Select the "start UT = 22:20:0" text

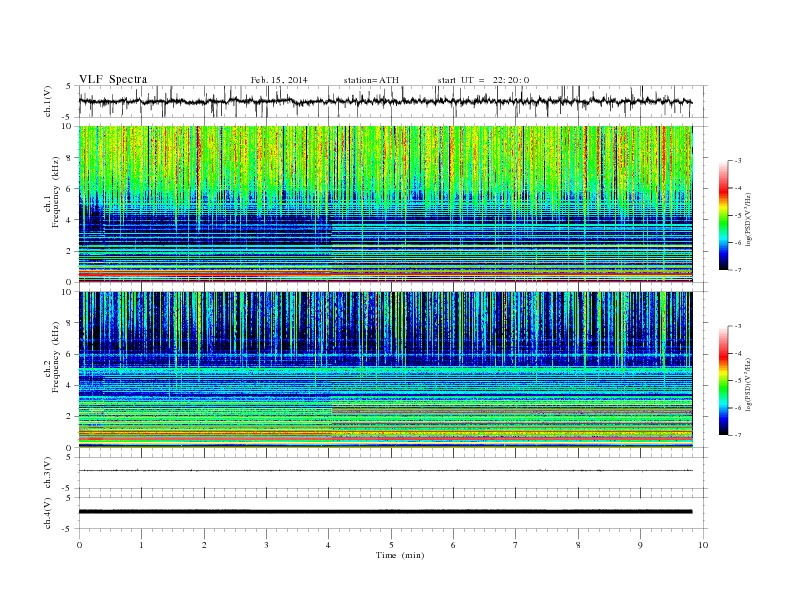pyautogui.click(x=483, y=80)
